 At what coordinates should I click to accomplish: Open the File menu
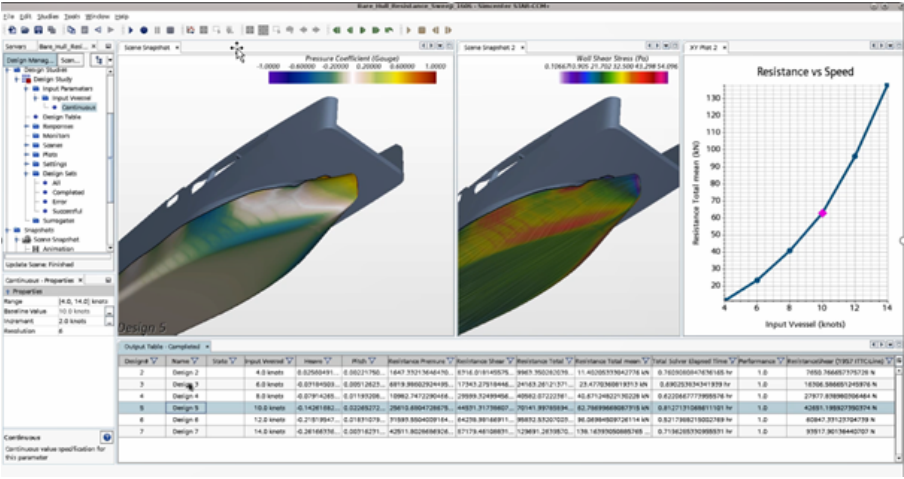pos(9,17)
